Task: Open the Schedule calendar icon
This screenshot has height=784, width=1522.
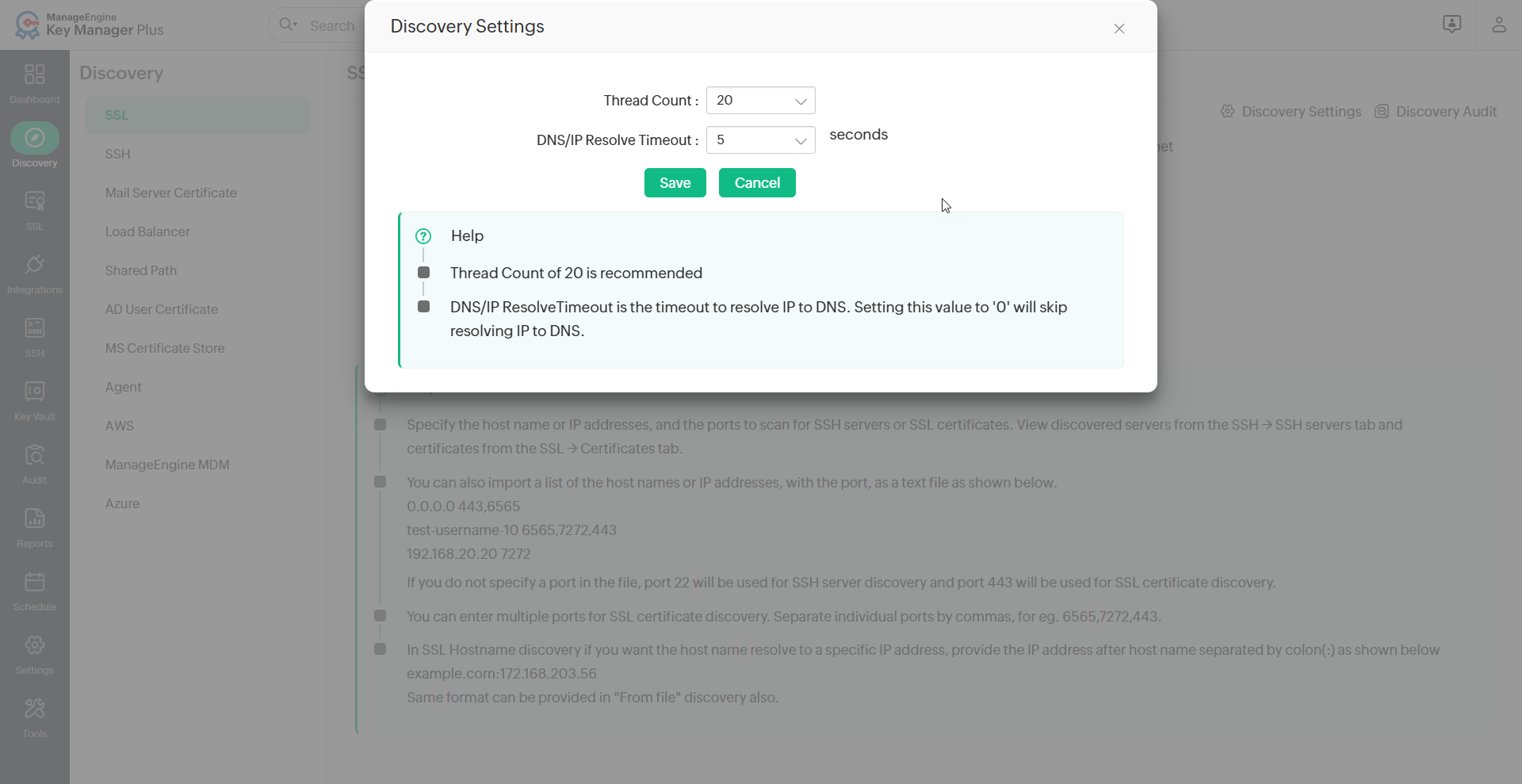Action: [34, 583]
